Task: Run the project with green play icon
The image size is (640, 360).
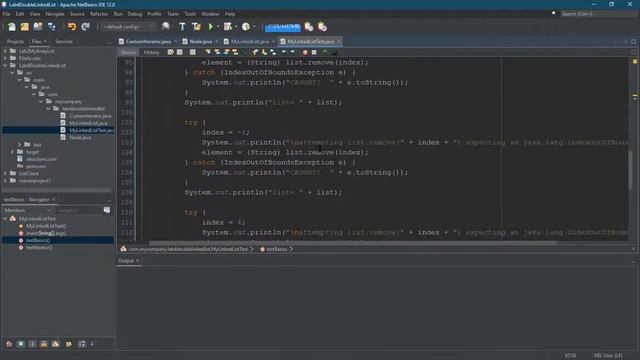Action: (x=211, y=27)
